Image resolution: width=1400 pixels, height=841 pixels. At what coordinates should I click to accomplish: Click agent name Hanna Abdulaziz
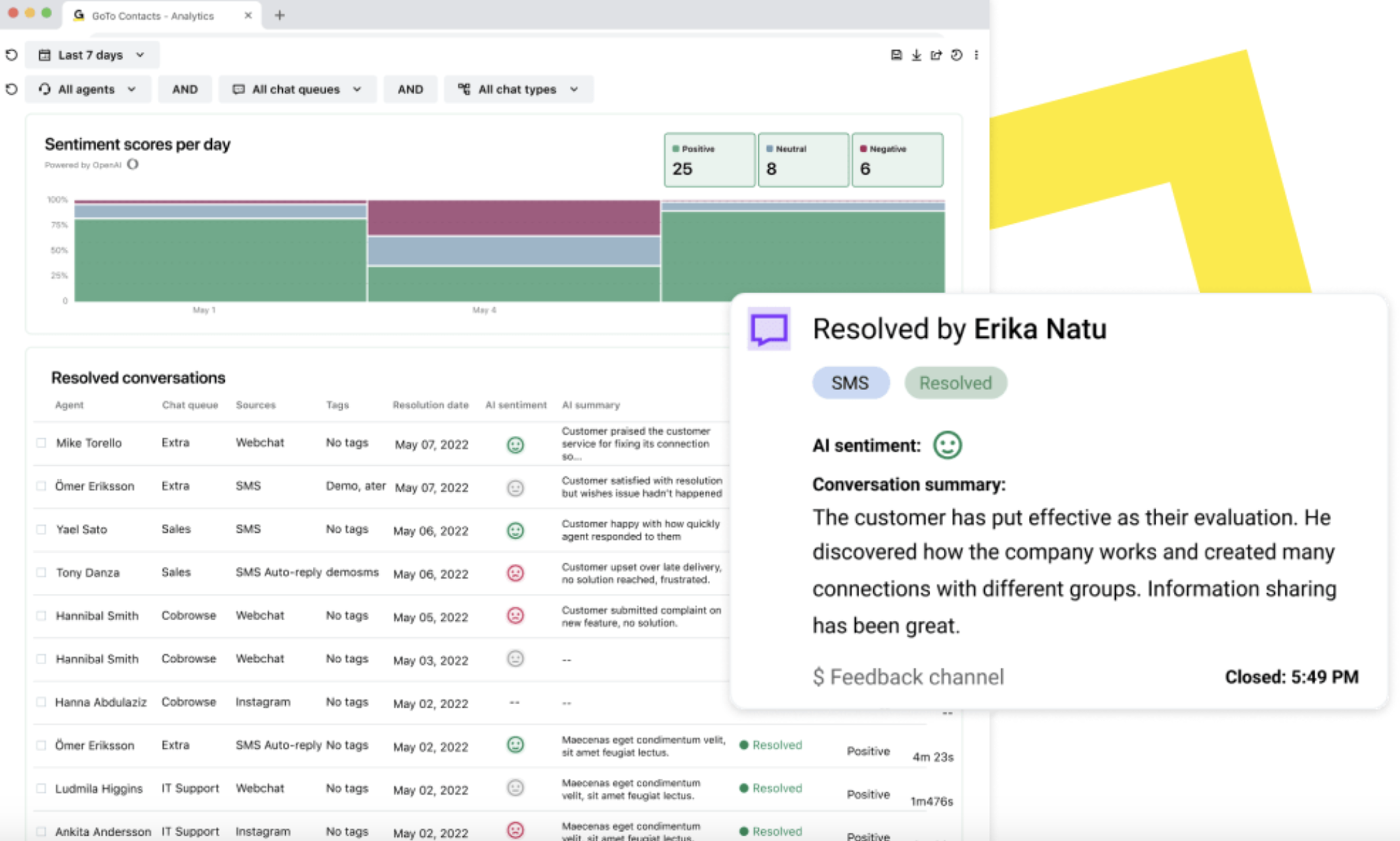coord(101,702)
